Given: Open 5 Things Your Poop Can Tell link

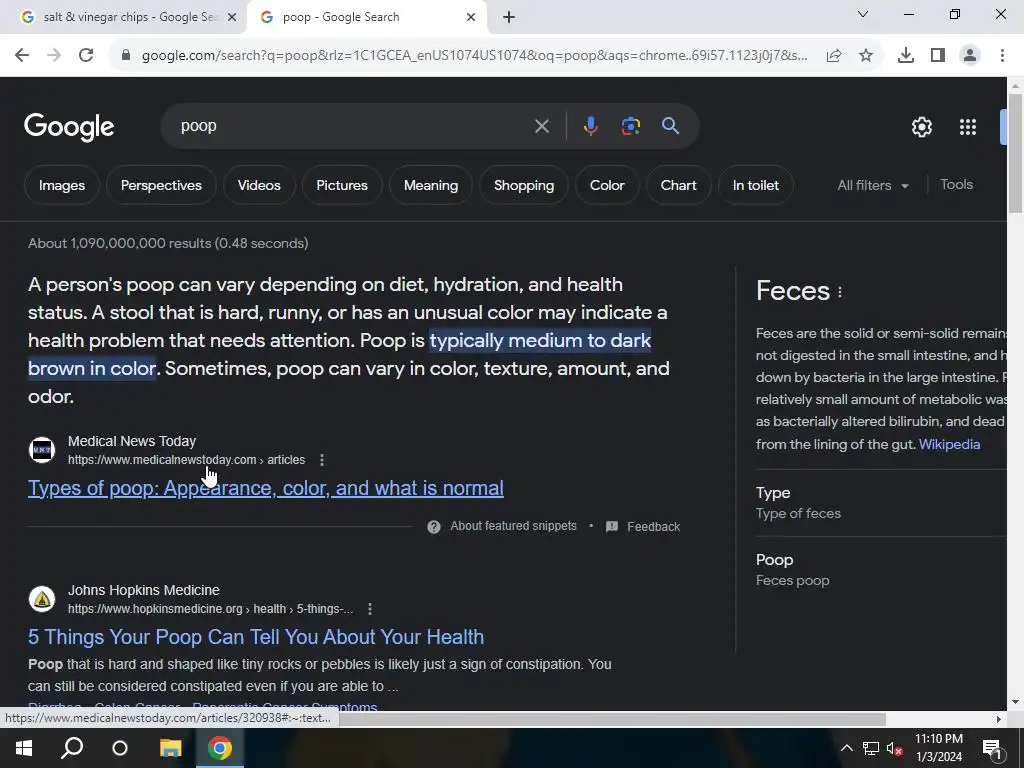Looking at the screenshot, I should click(x=256, y=637).
